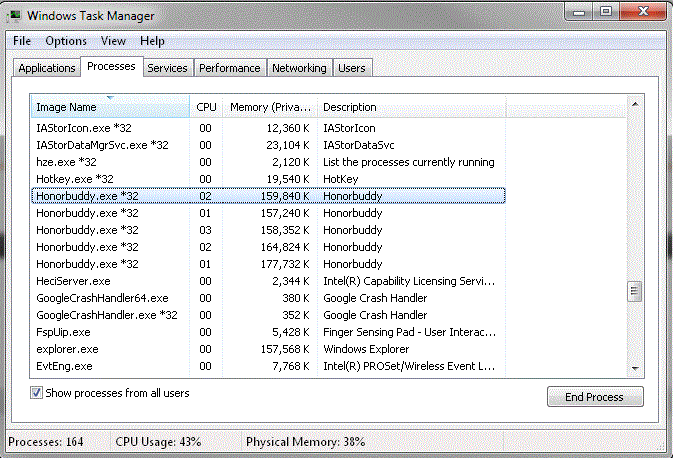Click the vertical scrollbar thumb
The width and height of the screenshot is (673, 458).
[634, 291]
